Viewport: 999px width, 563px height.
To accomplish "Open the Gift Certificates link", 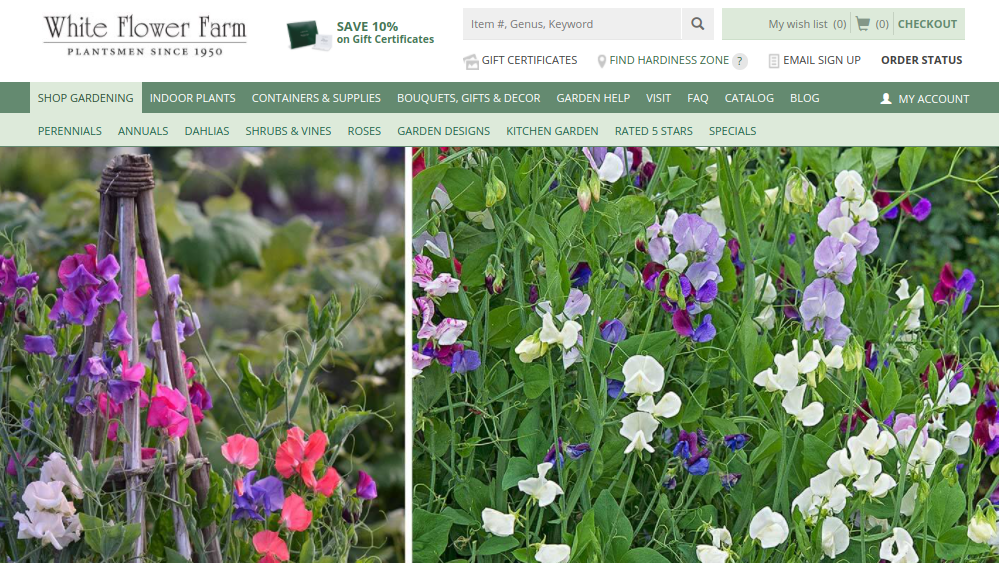I will click(x=529, y=61).
